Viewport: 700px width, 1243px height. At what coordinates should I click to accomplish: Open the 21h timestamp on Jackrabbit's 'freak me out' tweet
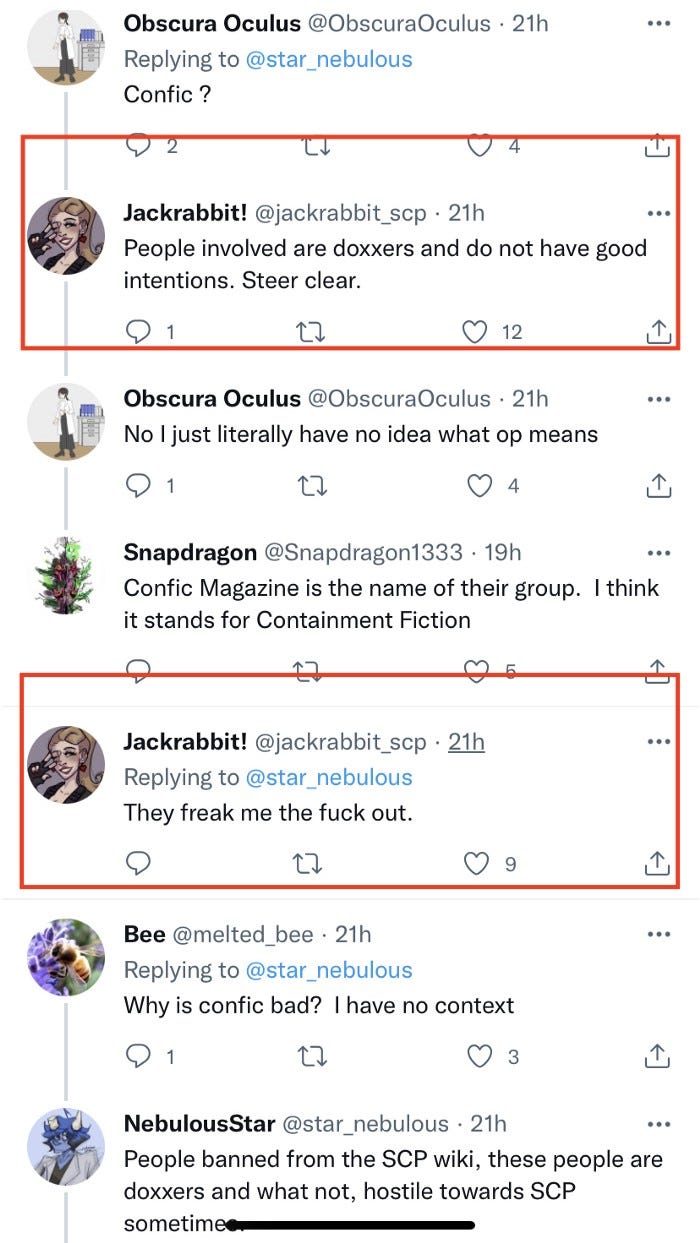tap(466, 742)
